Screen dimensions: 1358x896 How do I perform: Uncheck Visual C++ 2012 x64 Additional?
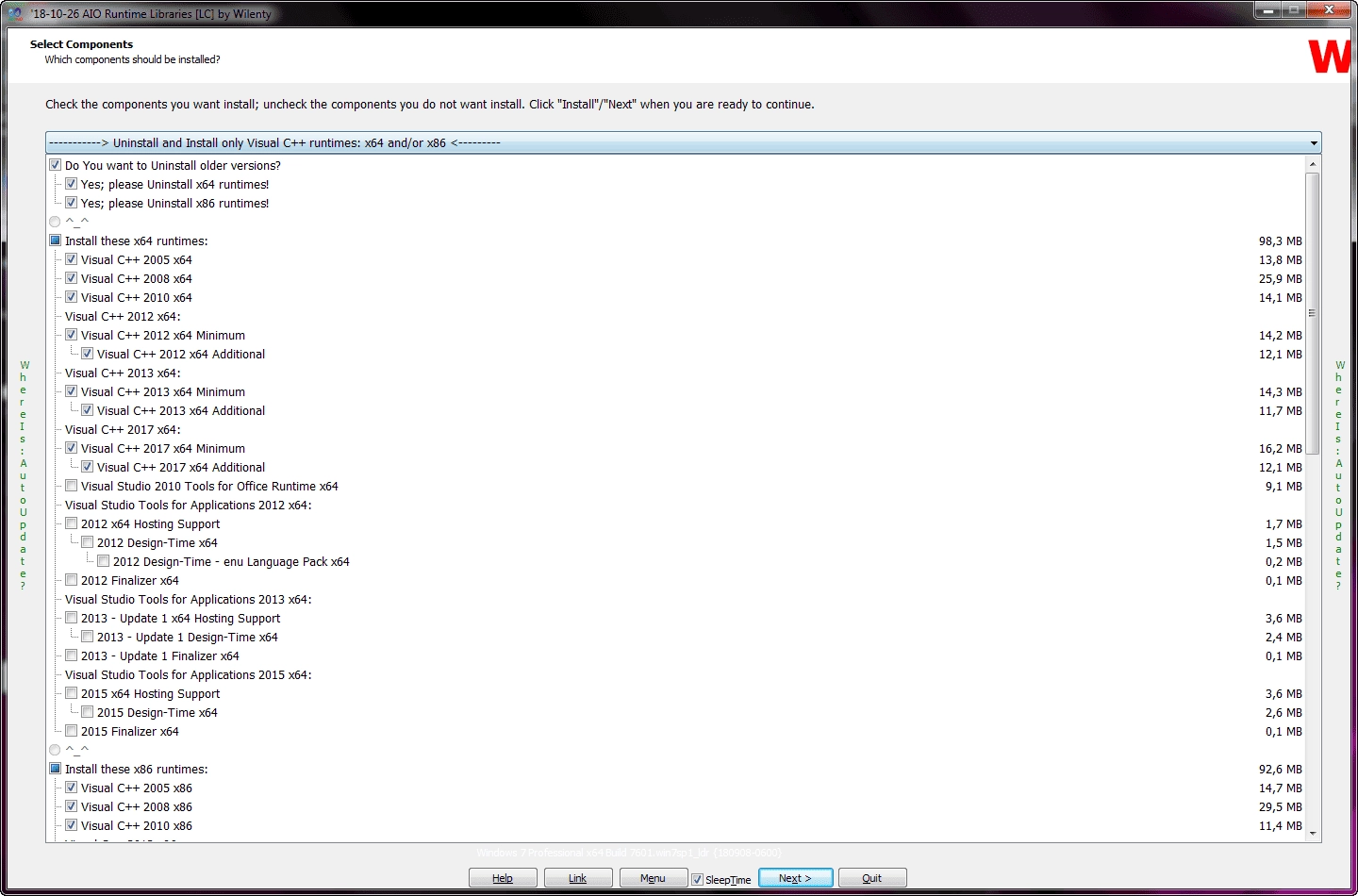point(87,354)
